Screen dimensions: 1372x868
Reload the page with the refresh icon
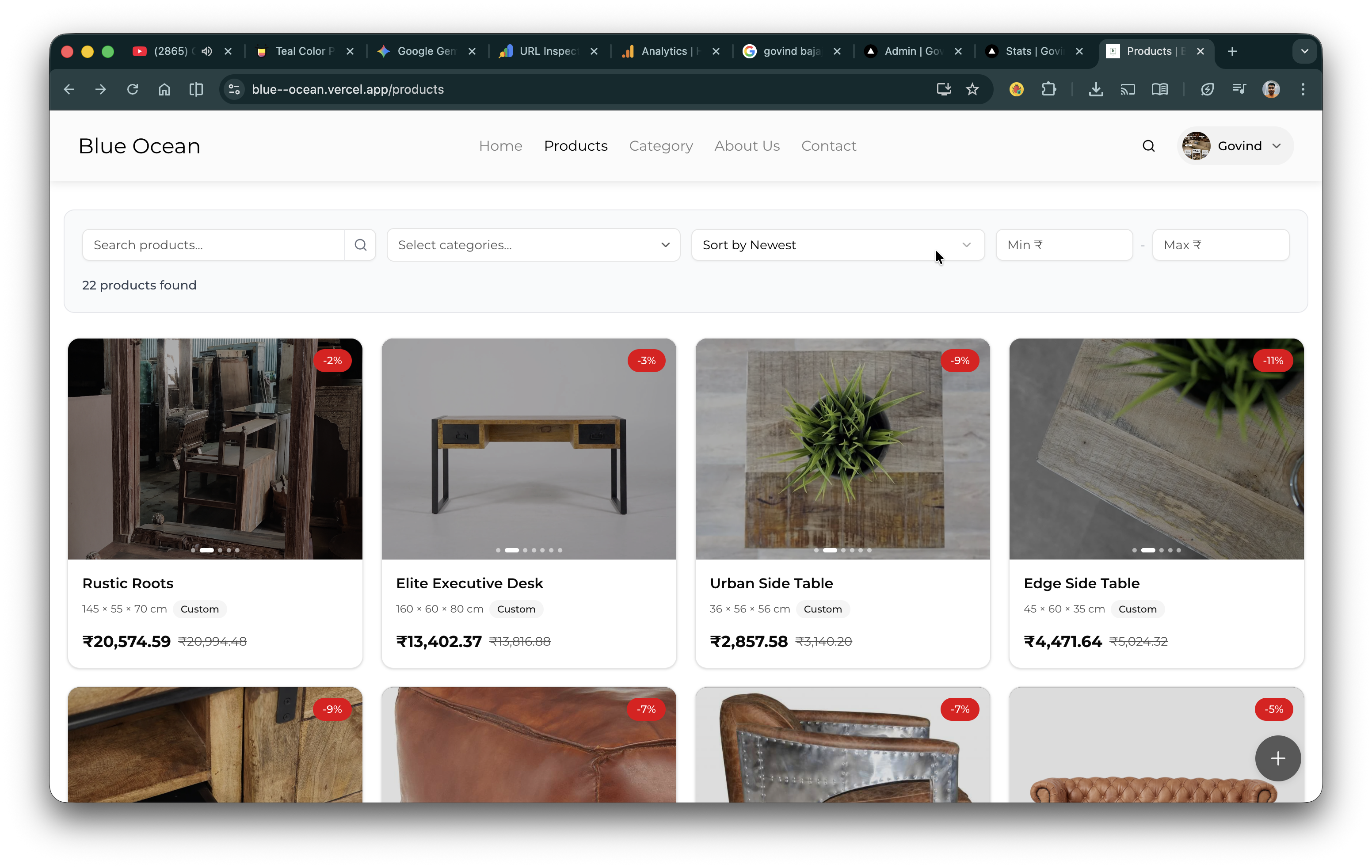pos(132,89)
